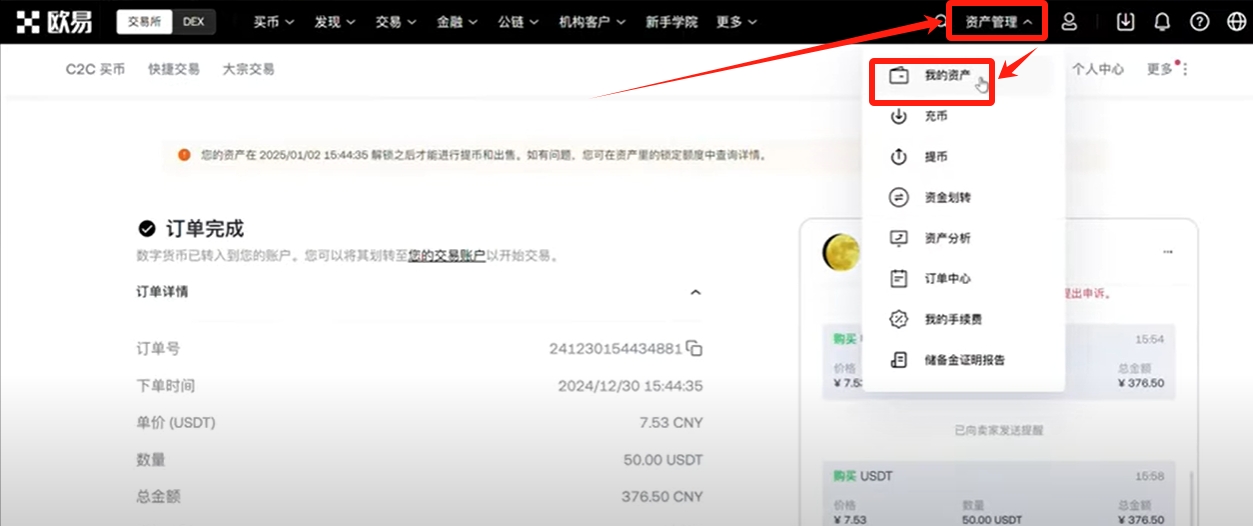Go to 新手学院
Screen dimensions: 1253x526
(672, 22)
